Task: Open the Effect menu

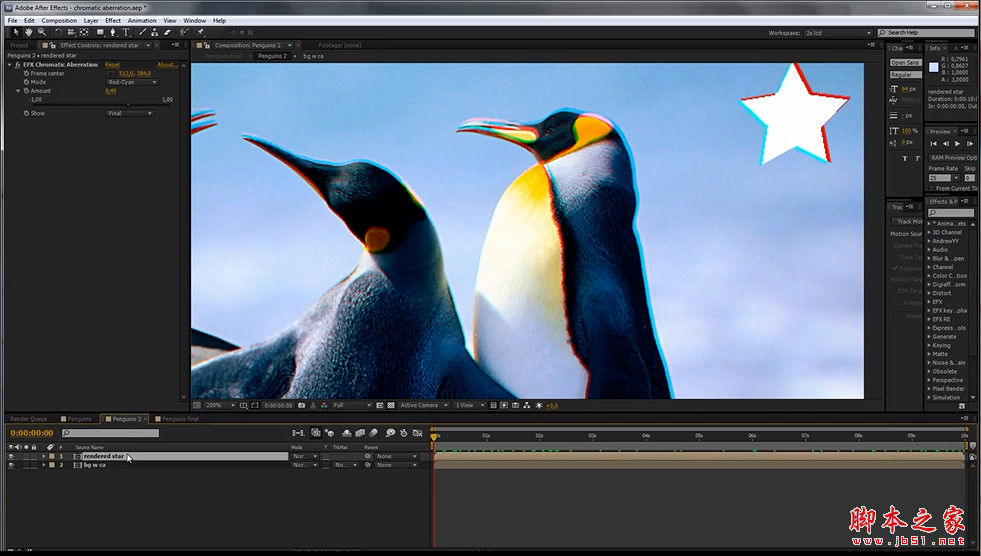Action: (113, 21)
